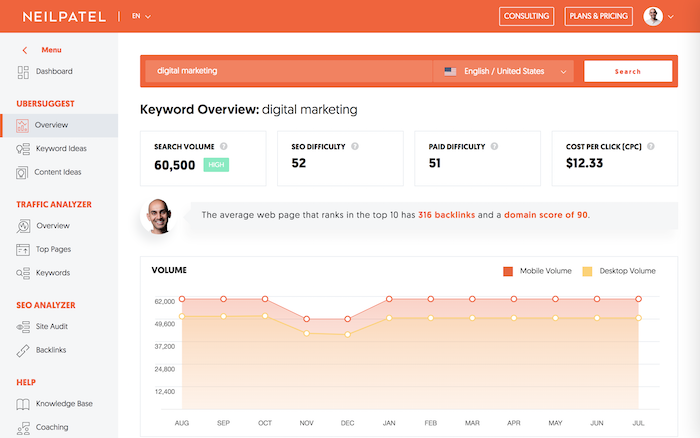Click the SEO difficulty value 52

(299, 163)
